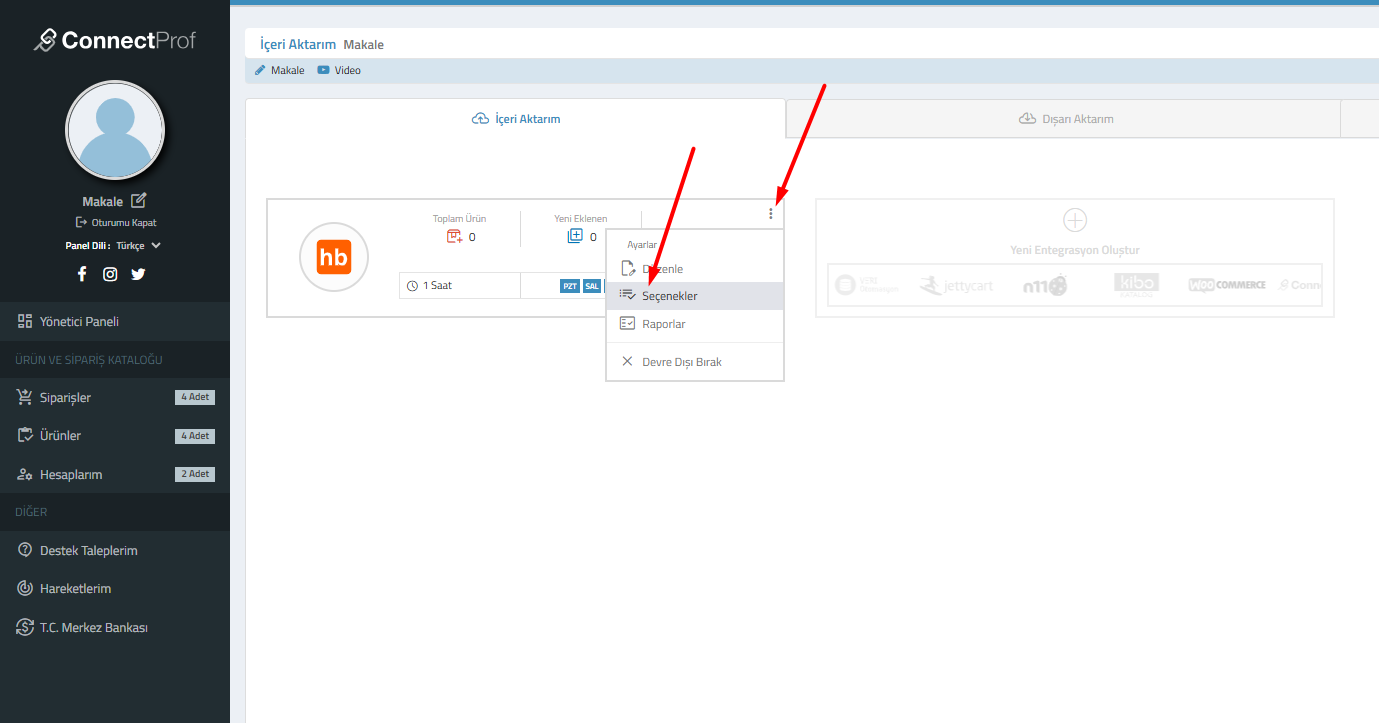Click the hb Hepsiburada logo

[334, 257]
